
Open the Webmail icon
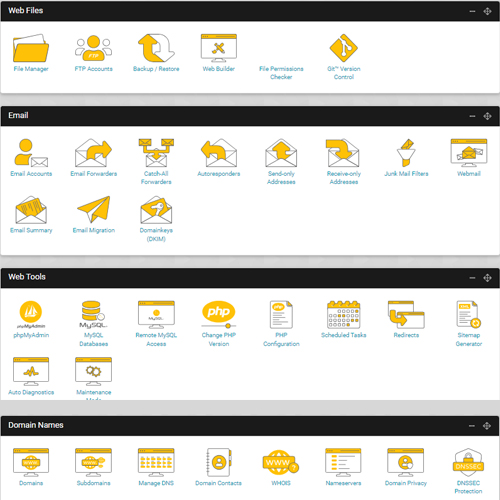[x=469, y=153]
